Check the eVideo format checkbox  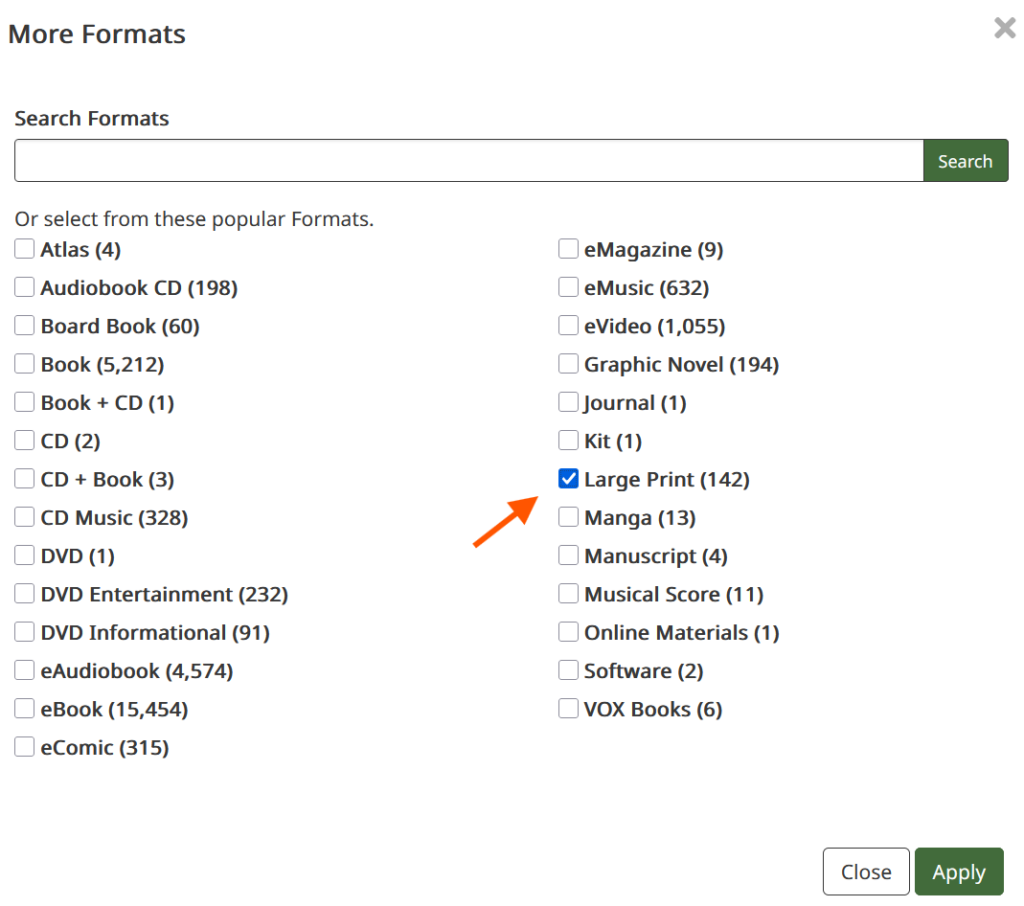[x=568, y=326]
